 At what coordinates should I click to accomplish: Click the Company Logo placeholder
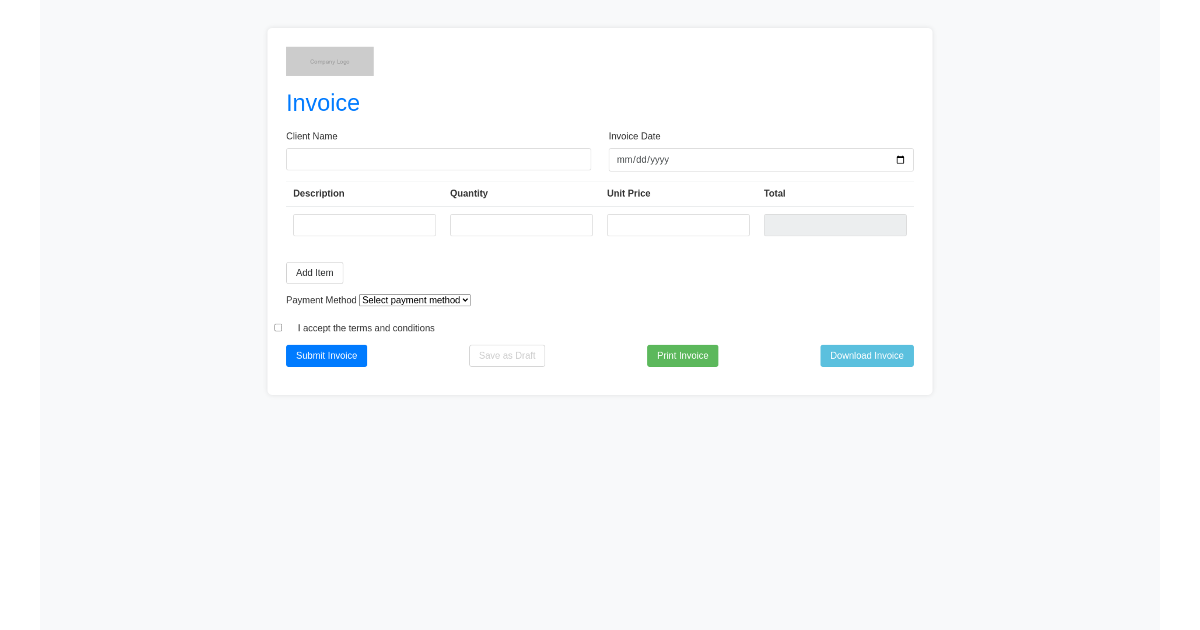330,61
